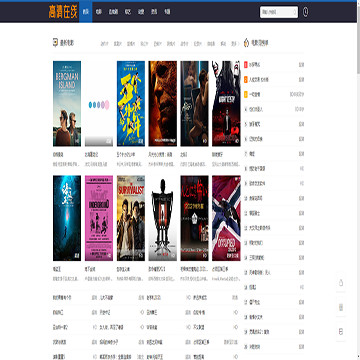The image size is (360, 360).
Task: Open the orange number two ranked entry
Action: (x=274, y=80)
